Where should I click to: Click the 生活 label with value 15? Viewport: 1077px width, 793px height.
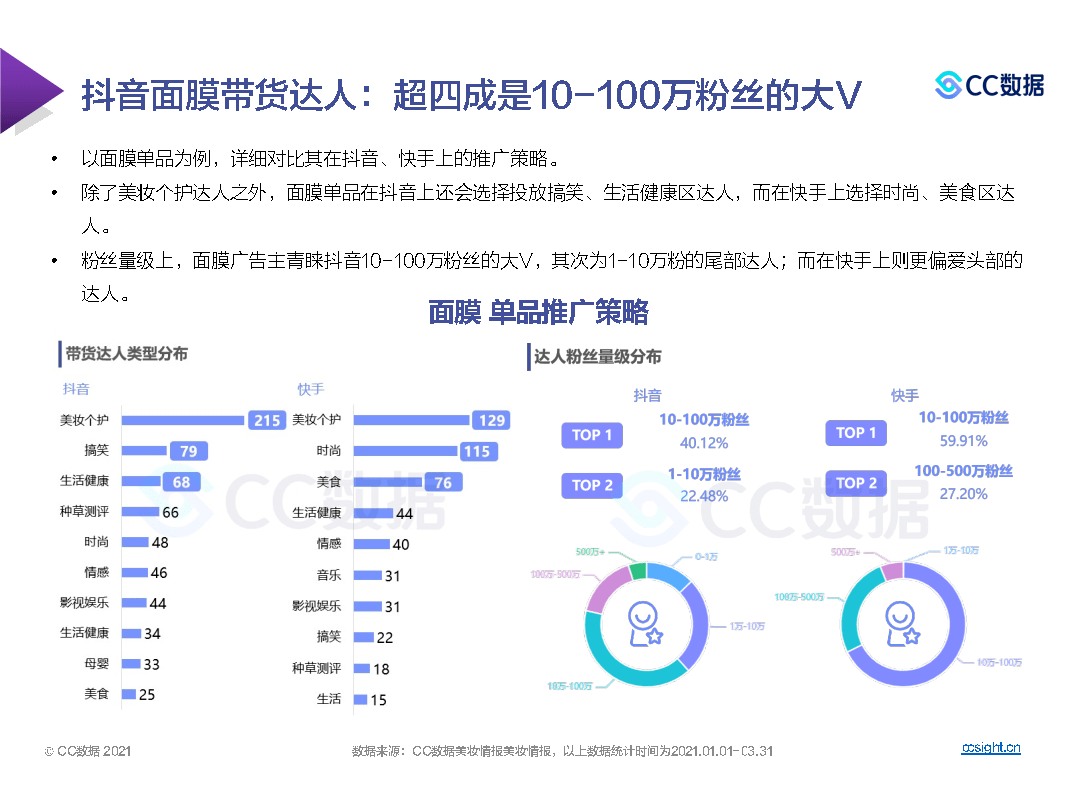coord(328,699)
